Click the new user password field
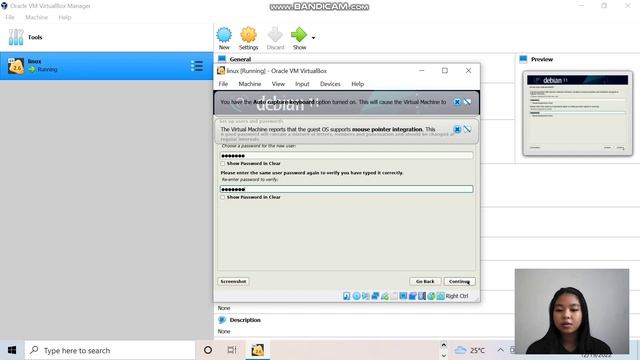This screenshot has width=640, height=360. [x=347, y=156]
